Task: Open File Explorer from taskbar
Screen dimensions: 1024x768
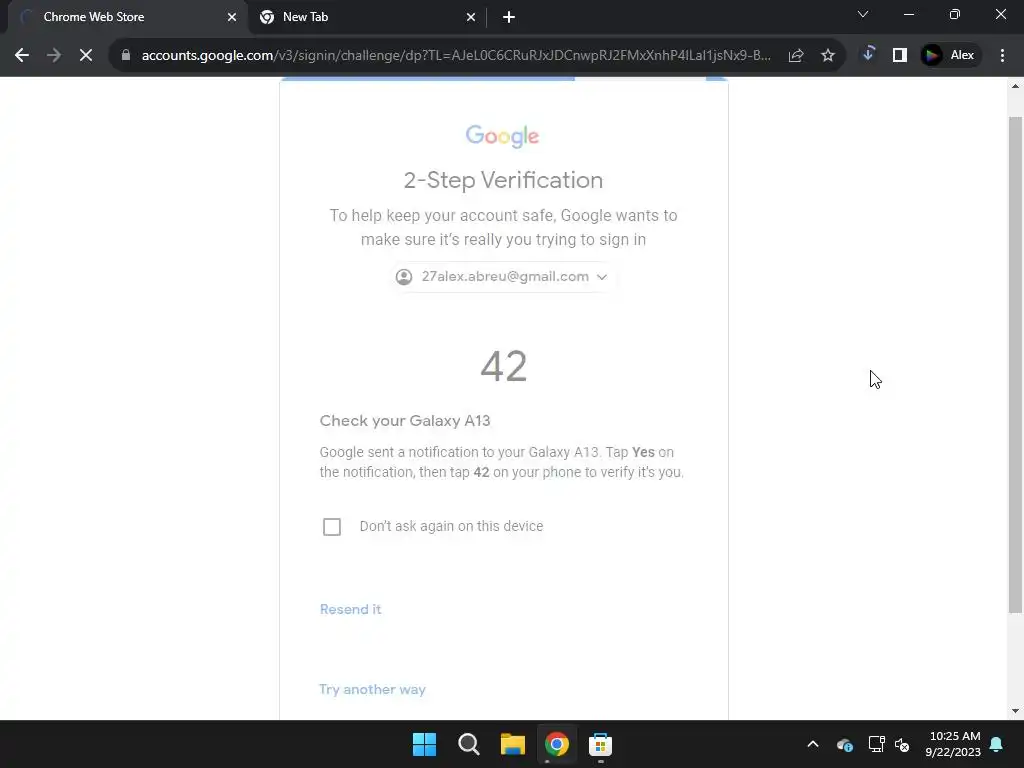Action: pos(513,744)
